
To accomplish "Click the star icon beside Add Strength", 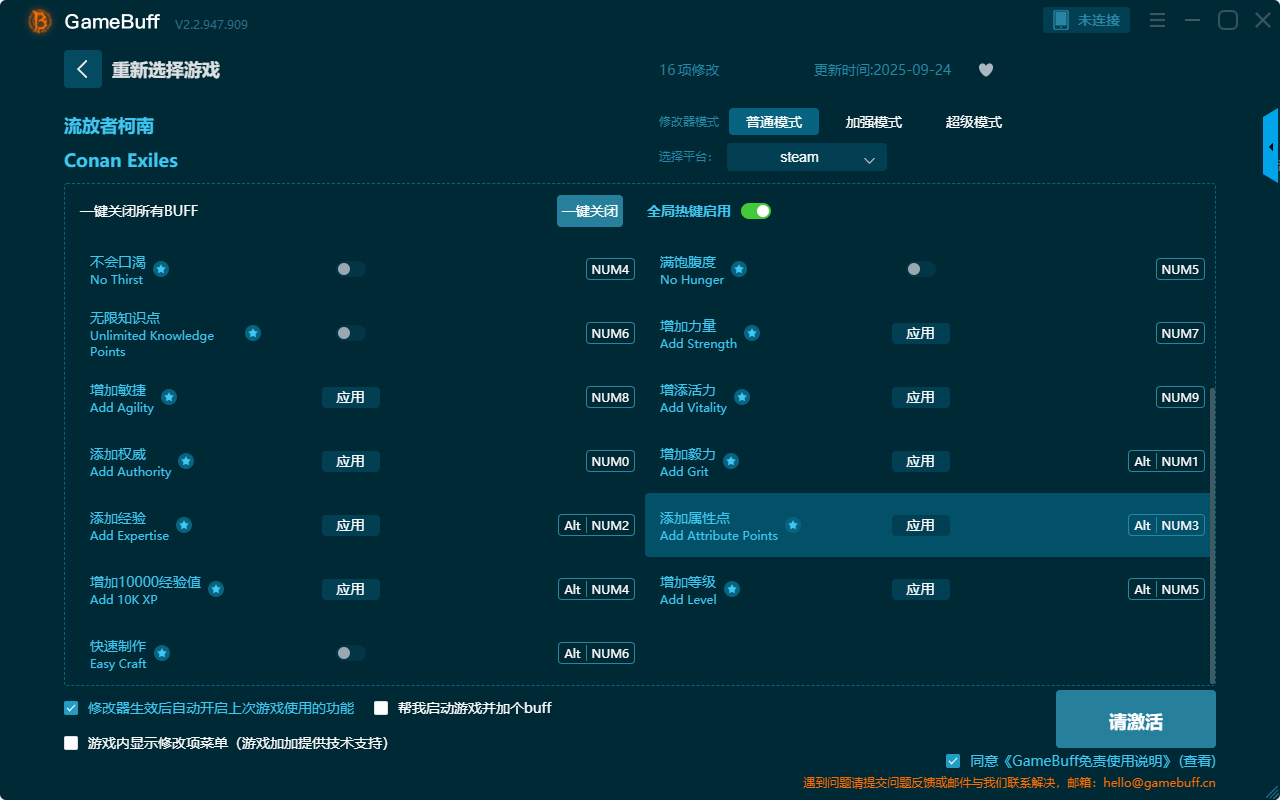I will pos(752,333).
